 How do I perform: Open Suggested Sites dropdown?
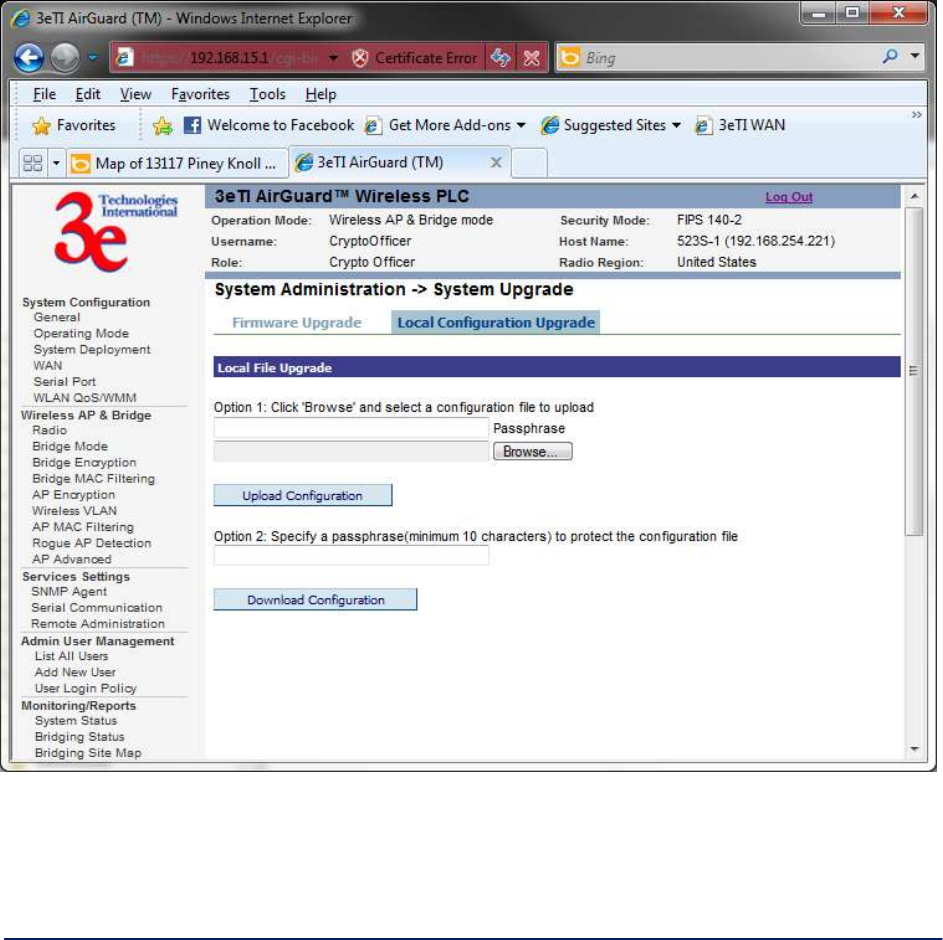611,125
